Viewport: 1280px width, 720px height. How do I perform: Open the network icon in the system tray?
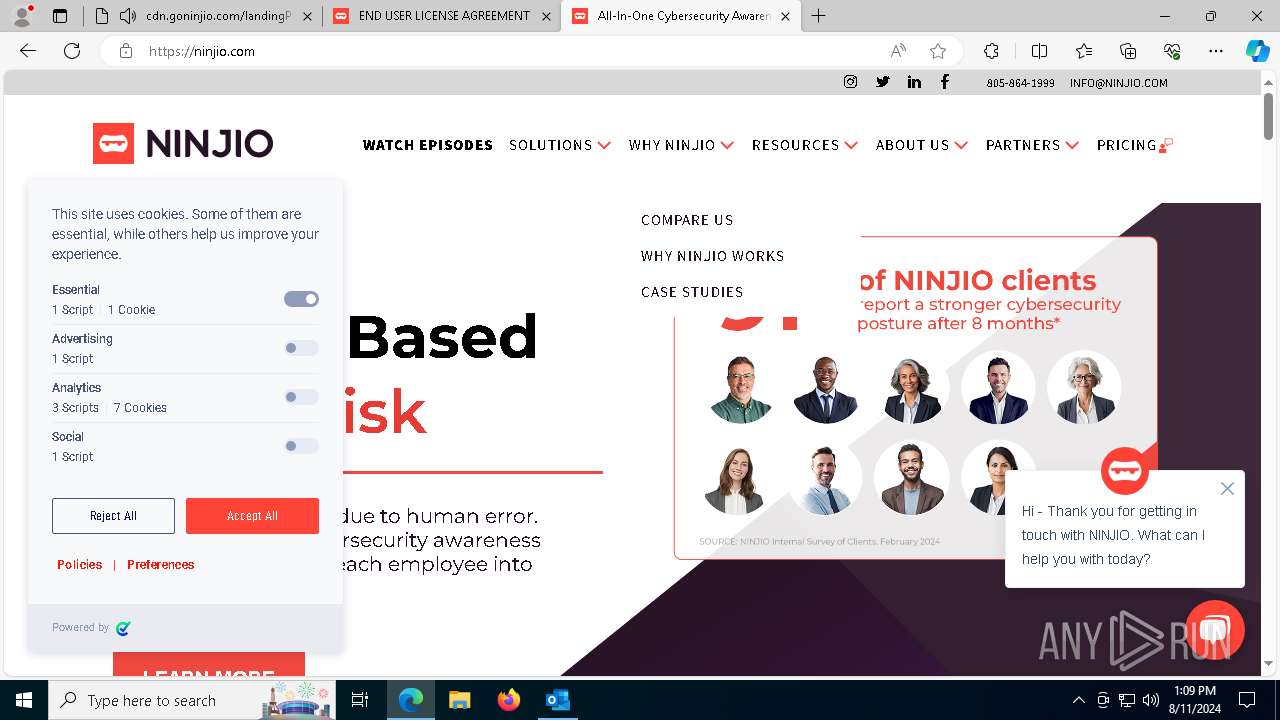1127,700
